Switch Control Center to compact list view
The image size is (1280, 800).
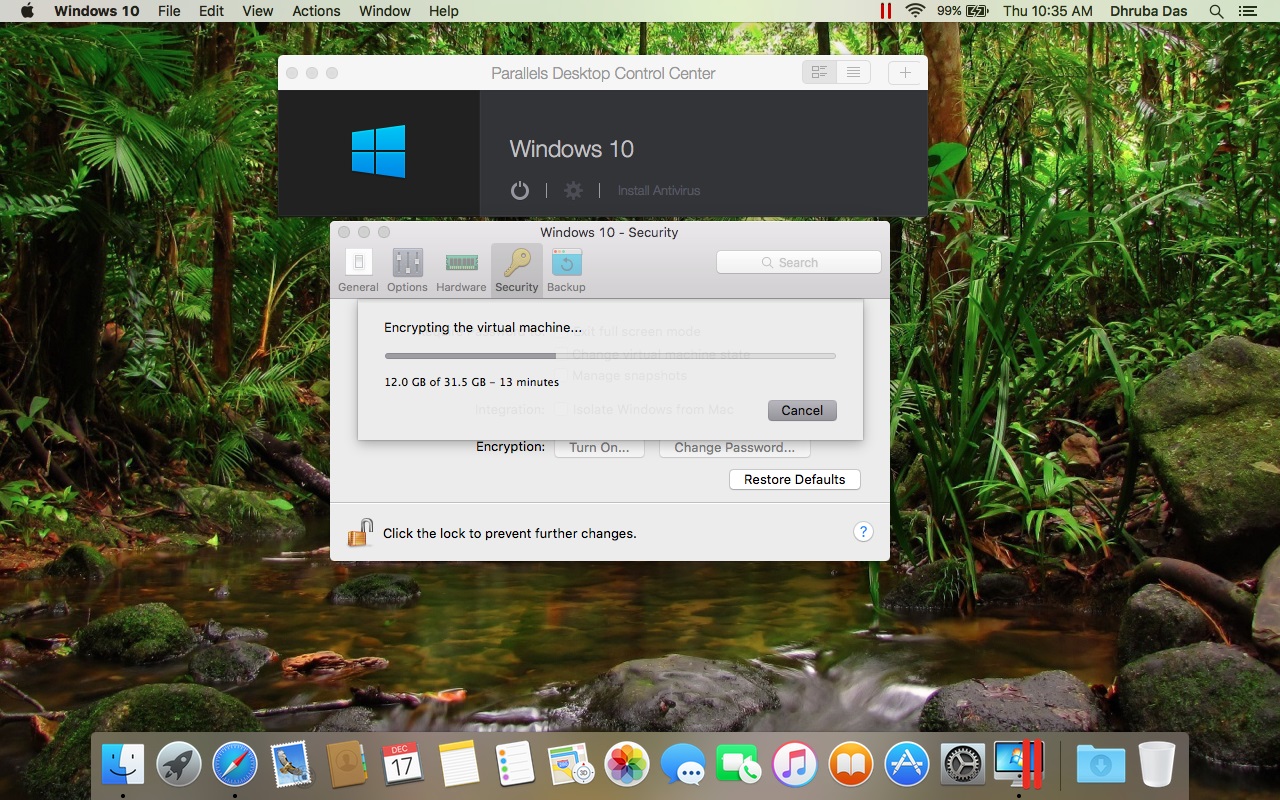(853, 72)
